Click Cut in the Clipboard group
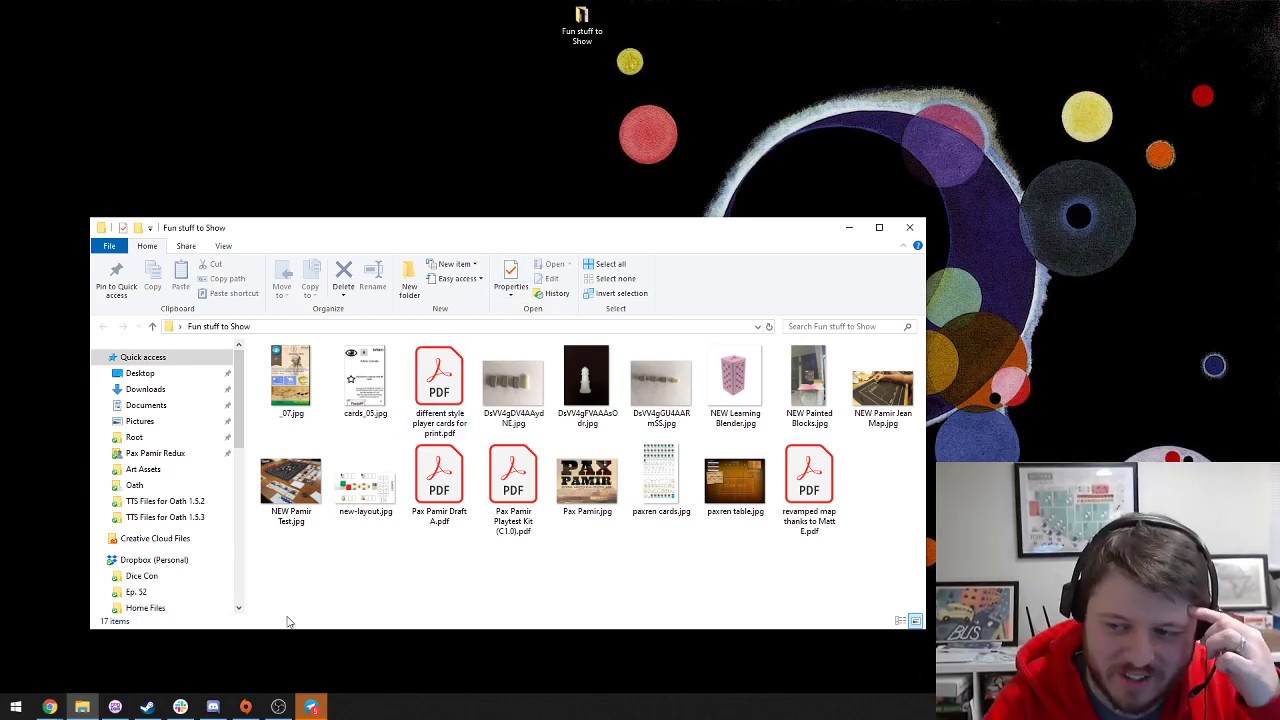Screen dimensions: 1280x720 (210, 264)
